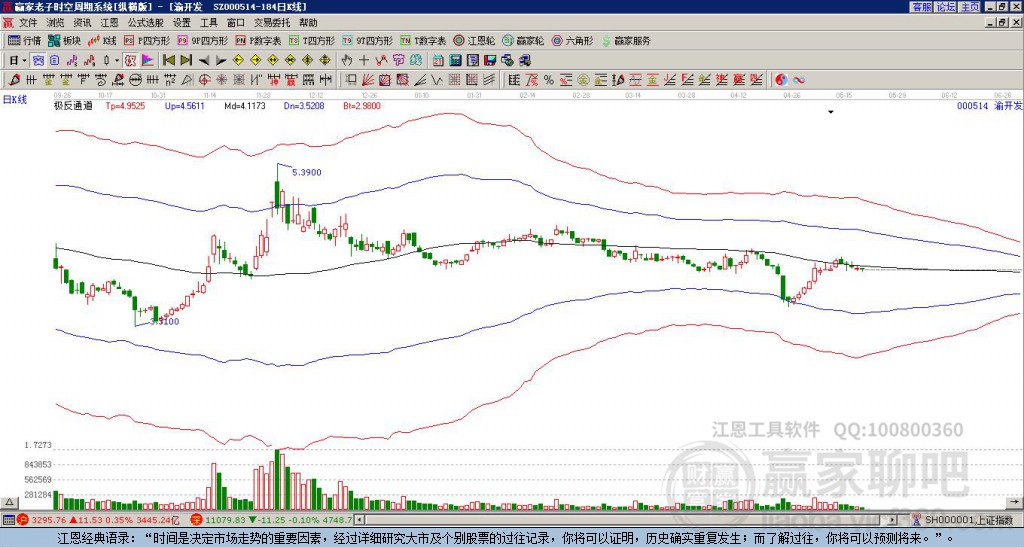Click the Tp=4.9525 indicator value
1024x548 pixels.
point(125,106)
